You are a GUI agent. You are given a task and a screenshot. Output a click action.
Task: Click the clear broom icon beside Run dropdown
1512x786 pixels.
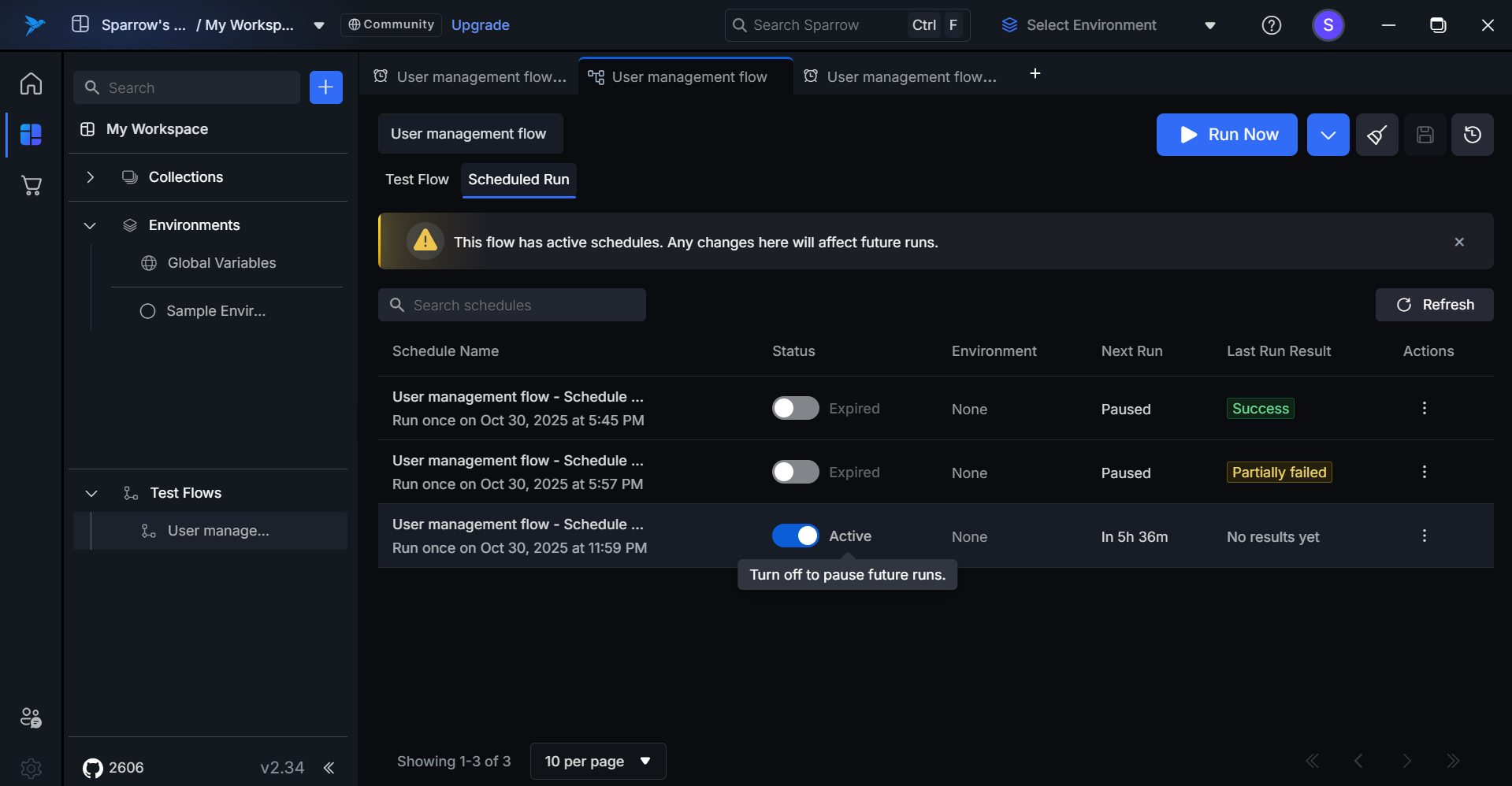tap(1376, 135)
